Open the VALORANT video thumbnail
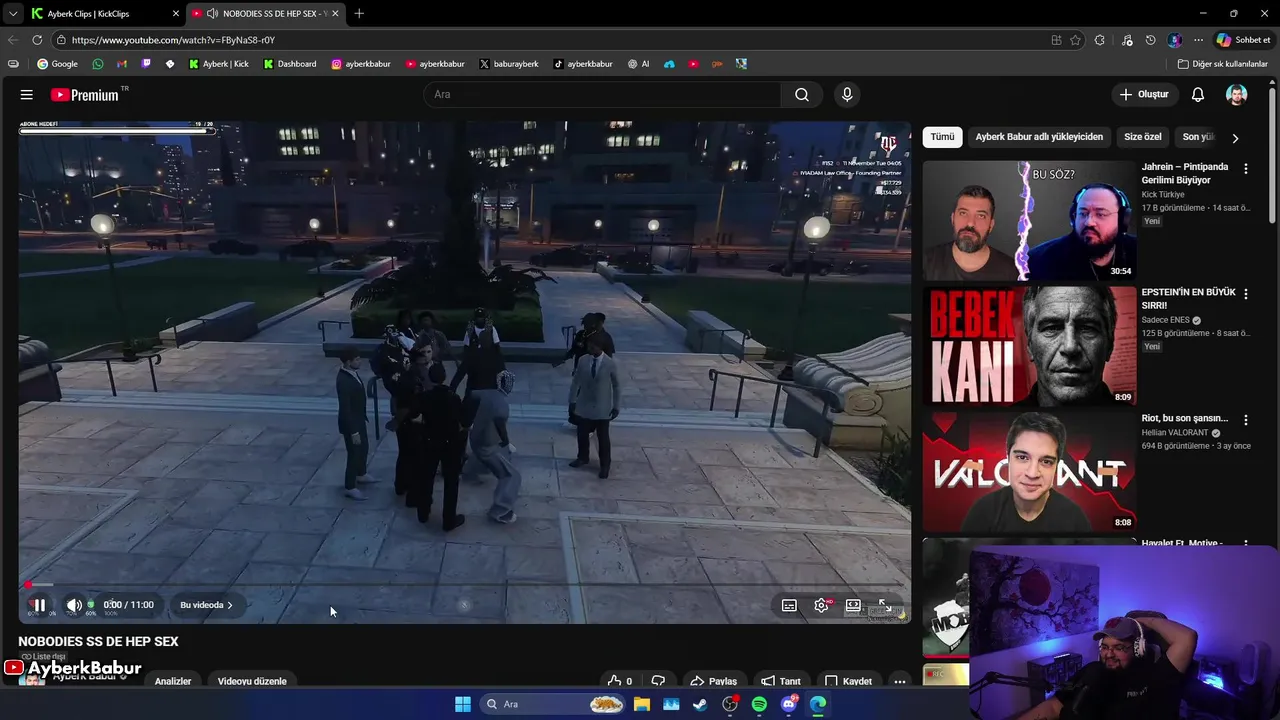 click(1029, 472)
